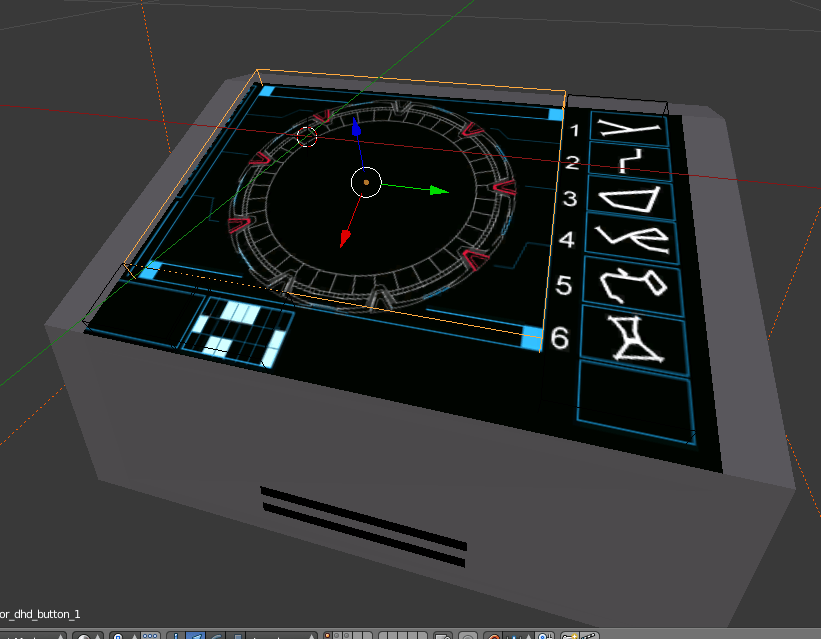Toggle the 3D manipulator widget button
The width and height of the screenshot is (821, 639).
(176, 636)
